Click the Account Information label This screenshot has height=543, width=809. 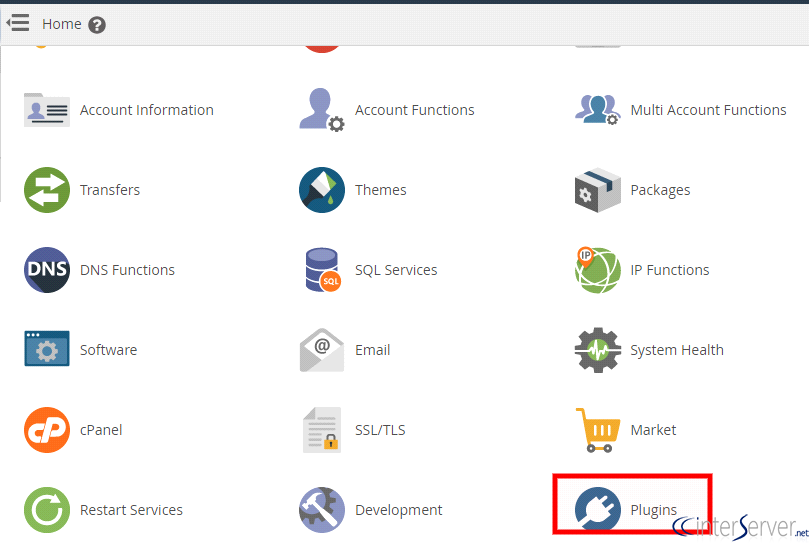point(147,110)
